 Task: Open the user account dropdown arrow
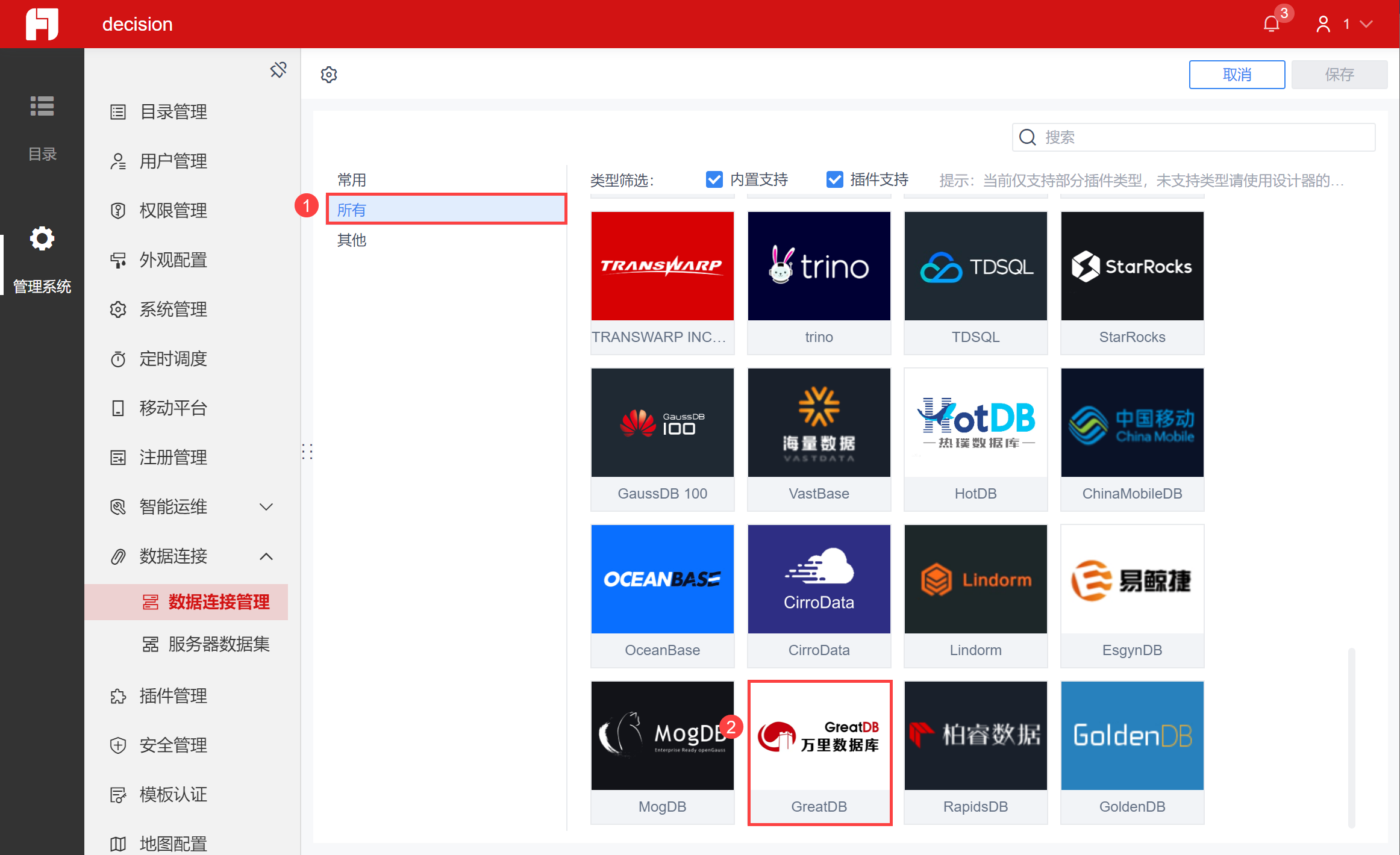[1366, 24]
